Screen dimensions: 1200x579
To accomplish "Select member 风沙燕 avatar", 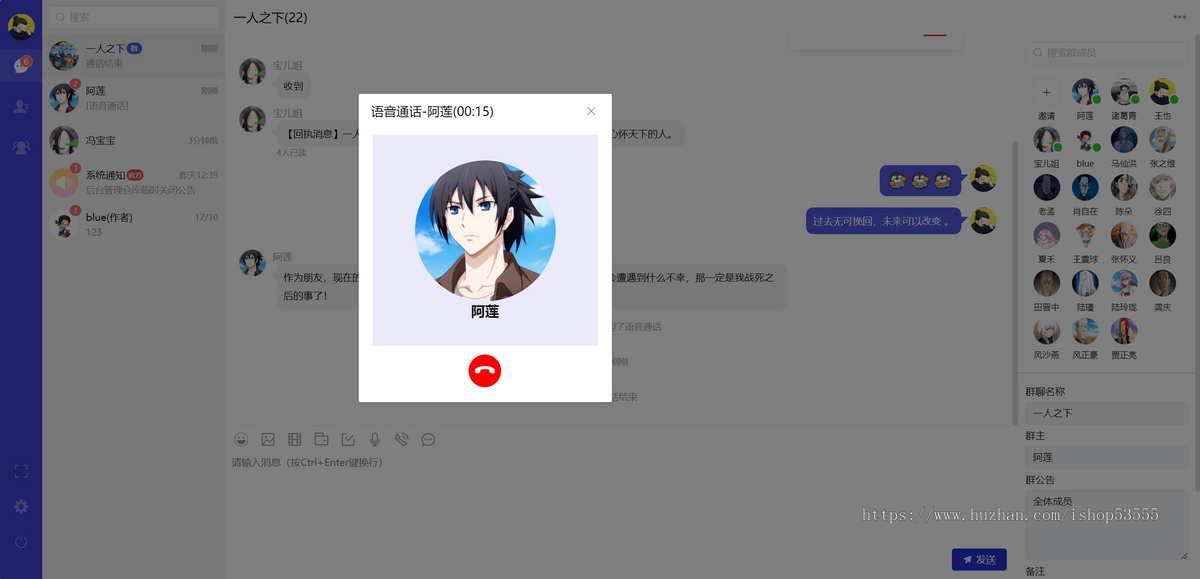I will (1046, 331).
